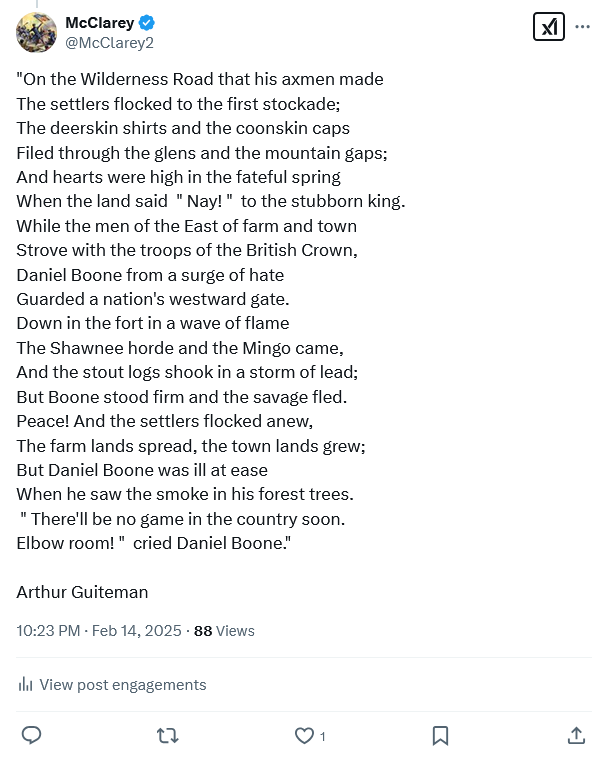Open the three-dot More options menu
This screenshot has height=759, width=609.
pos(582,27)
